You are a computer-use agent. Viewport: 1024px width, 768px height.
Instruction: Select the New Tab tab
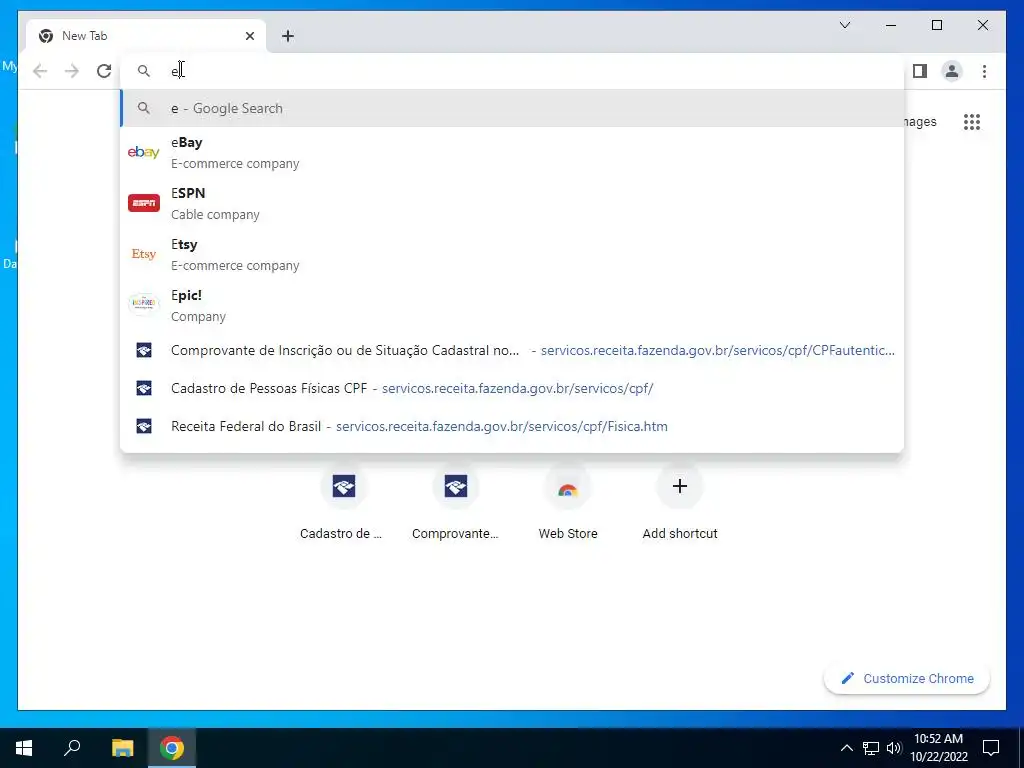tap(146, 36)
